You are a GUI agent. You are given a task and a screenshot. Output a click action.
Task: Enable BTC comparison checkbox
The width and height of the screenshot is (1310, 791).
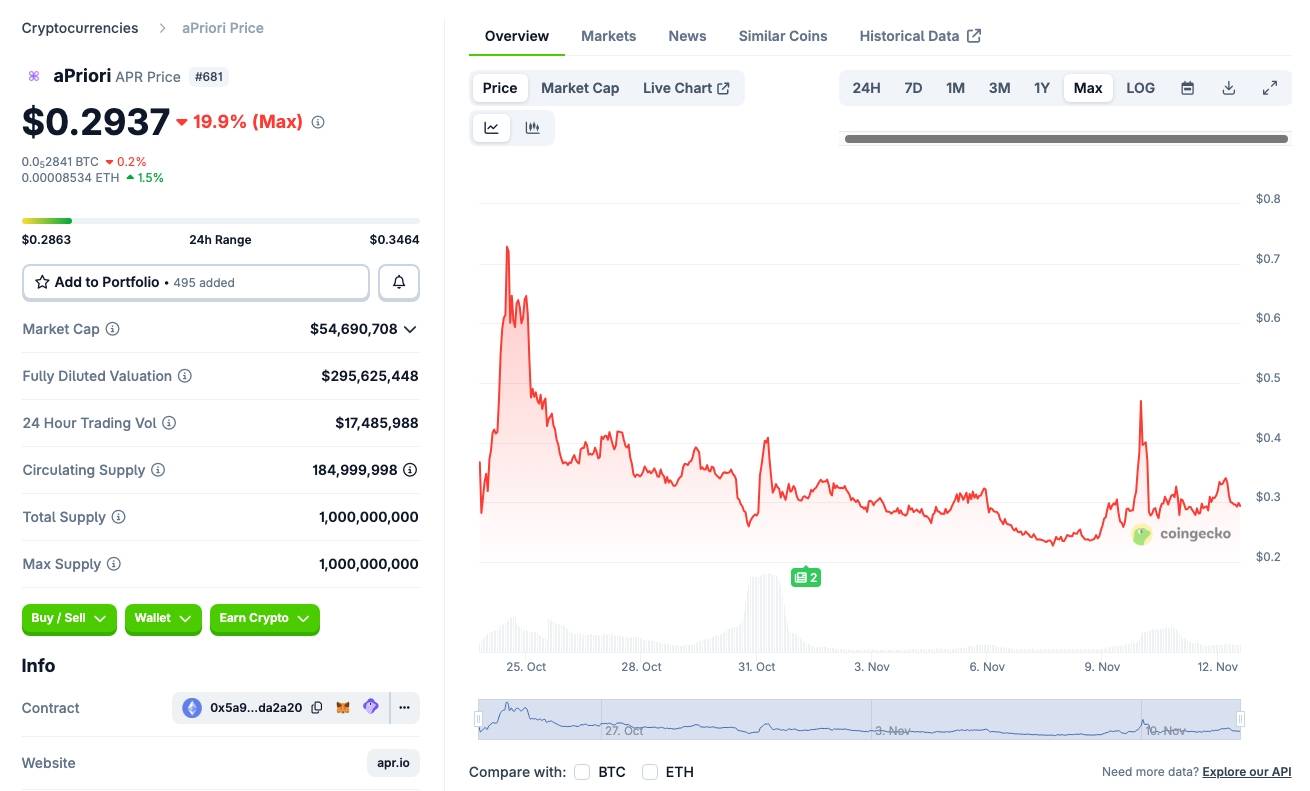(x=582, y=772)
